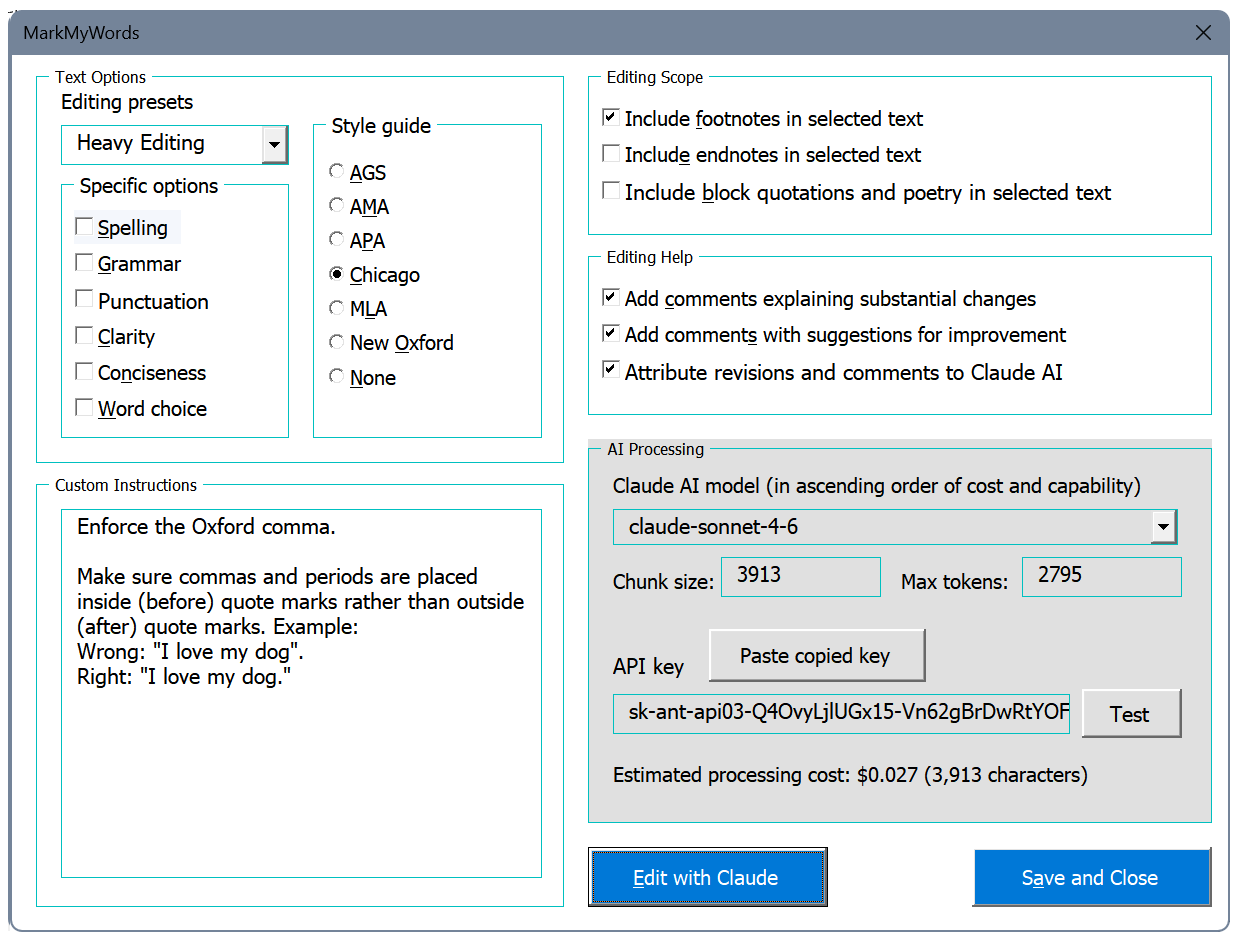Enable the Conciseness option

85,372
